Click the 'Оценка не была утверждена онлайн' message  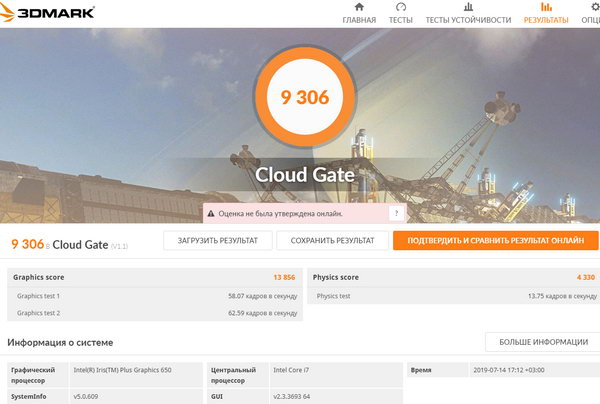pyautogui.click(x=280, y=213)
